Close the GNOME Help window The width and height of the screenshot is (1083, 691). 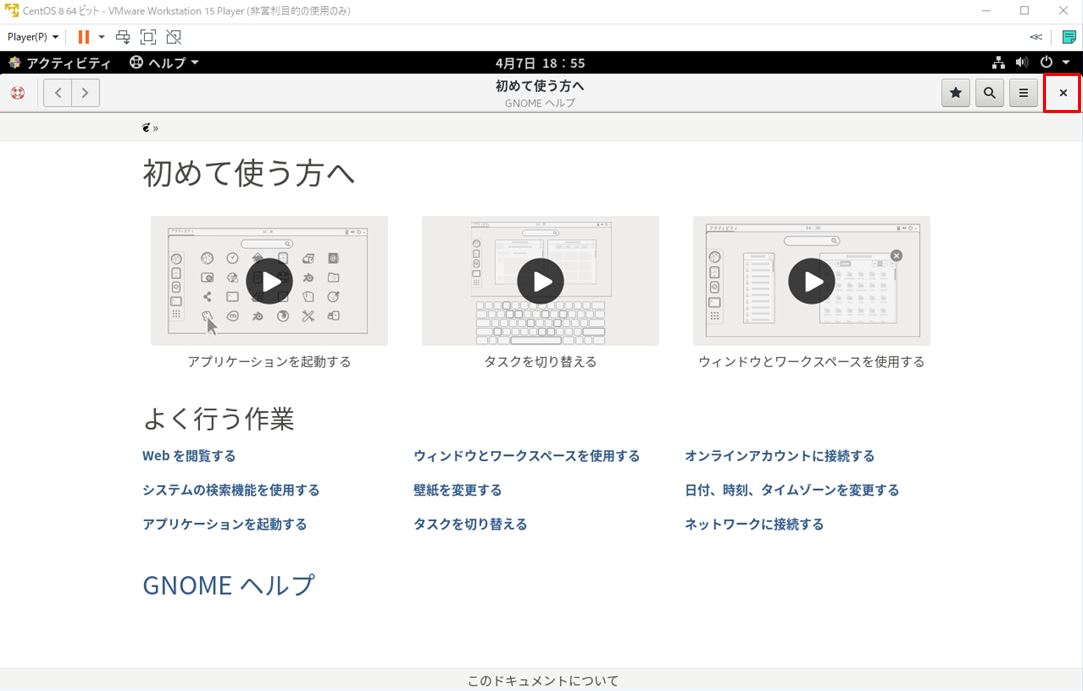click(x=1063, y=93)
